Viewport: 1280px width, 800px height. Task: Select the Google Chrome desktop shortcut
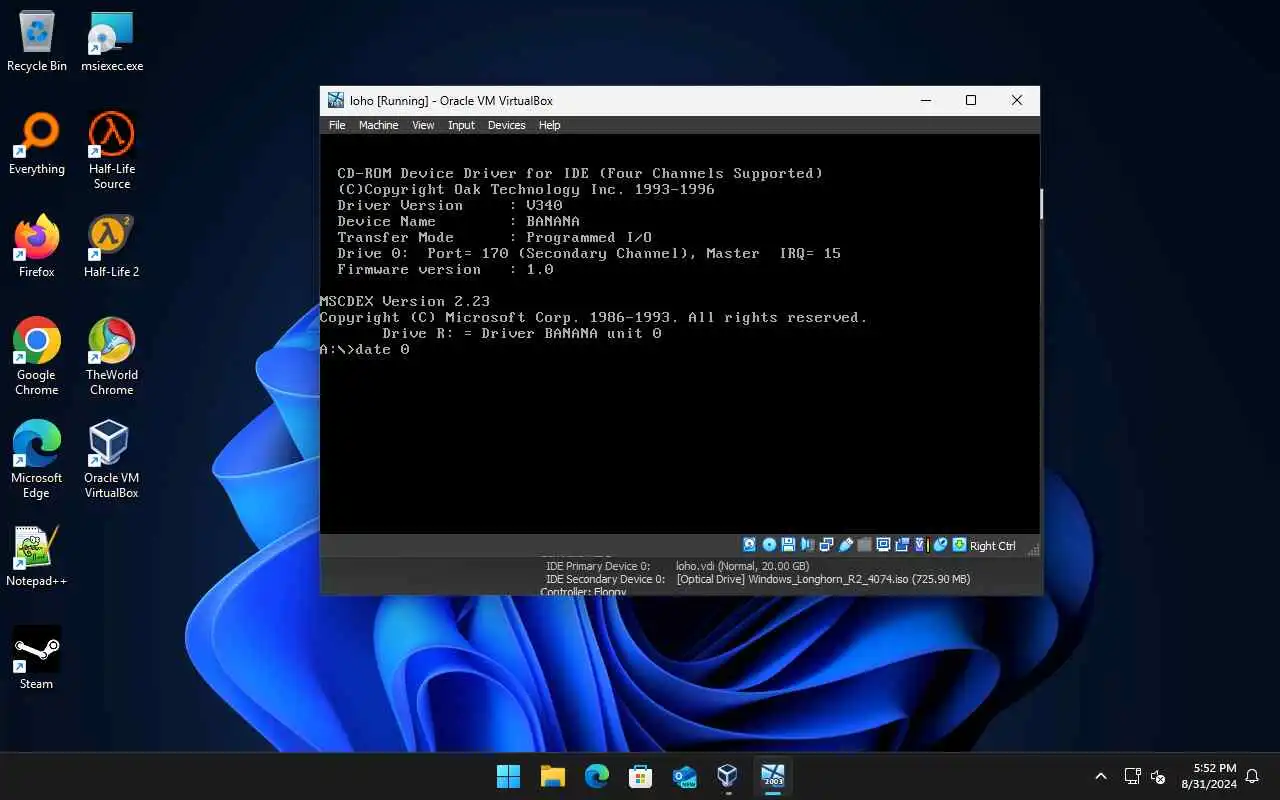click(x=37, y=357)
